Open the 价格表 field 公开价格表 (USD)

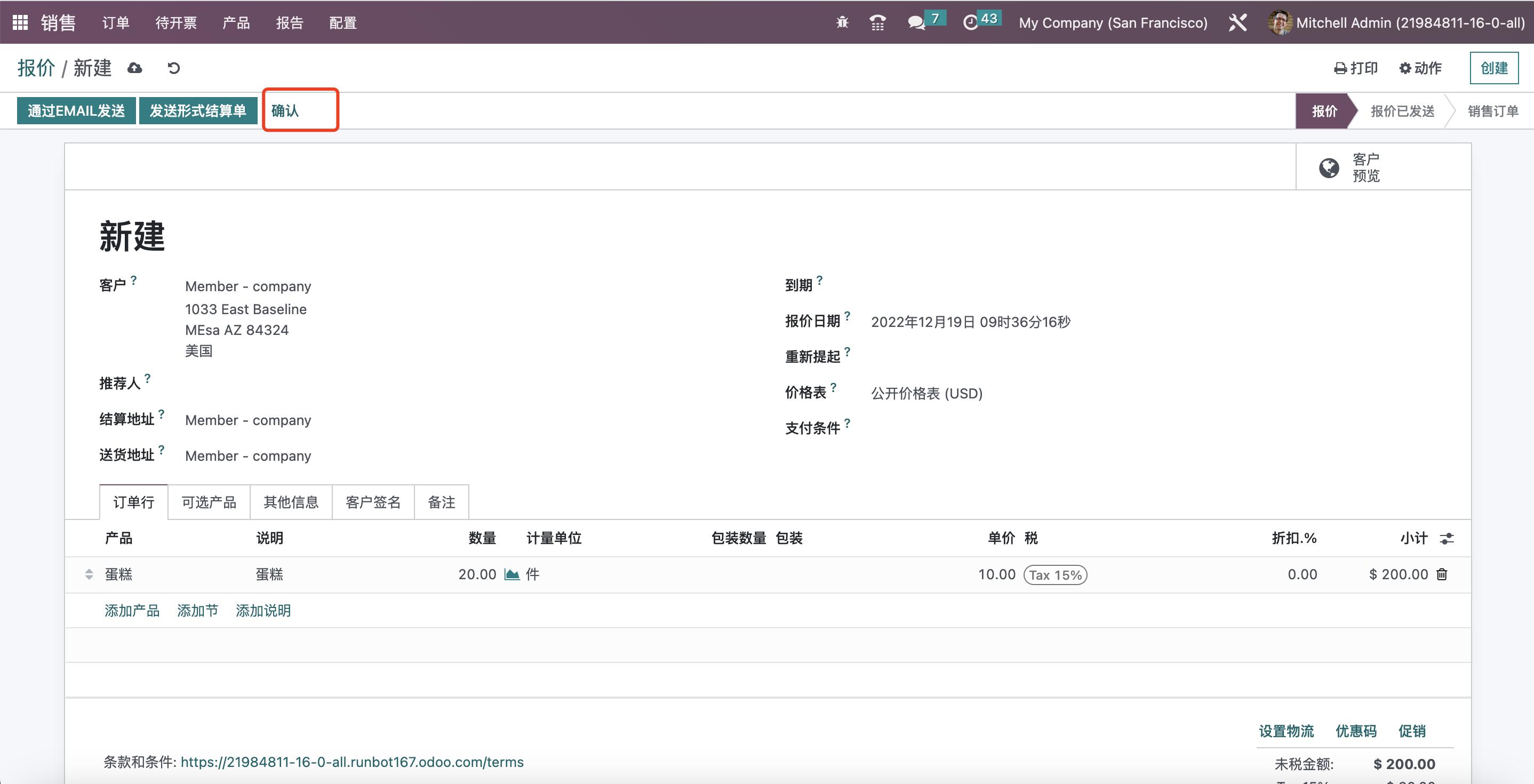926,394
